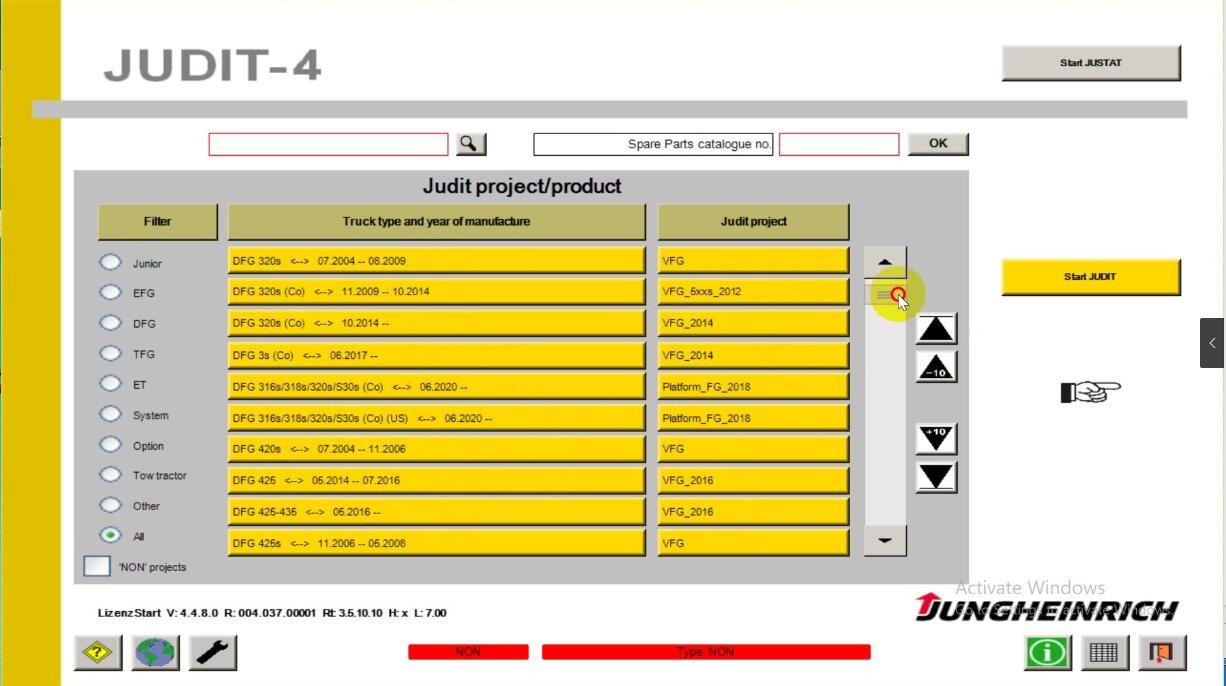The image size is (1226, 686).
Task: Click the magnifier search icon
Action: pyautogui.click(x=471, y=144)
